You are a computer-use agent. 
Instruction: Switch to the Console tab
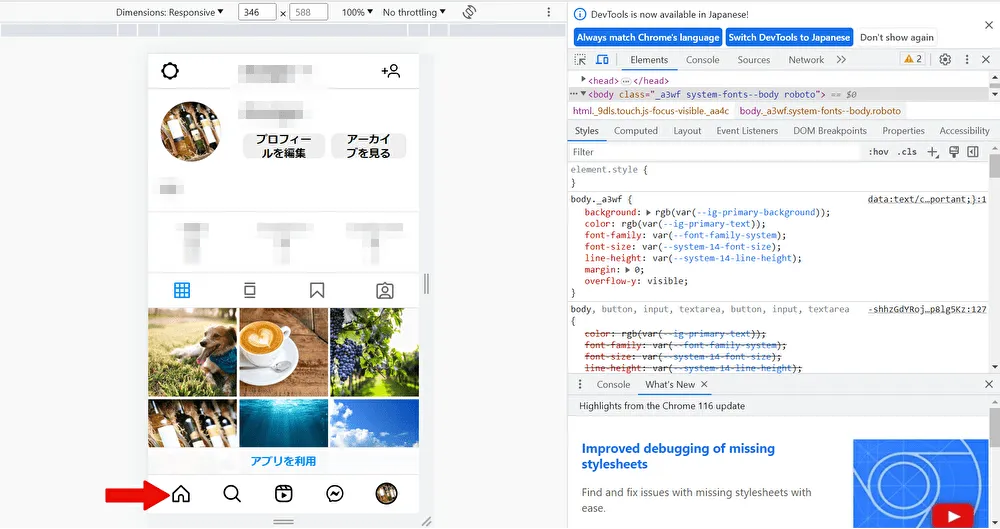[x=703, y=59]
